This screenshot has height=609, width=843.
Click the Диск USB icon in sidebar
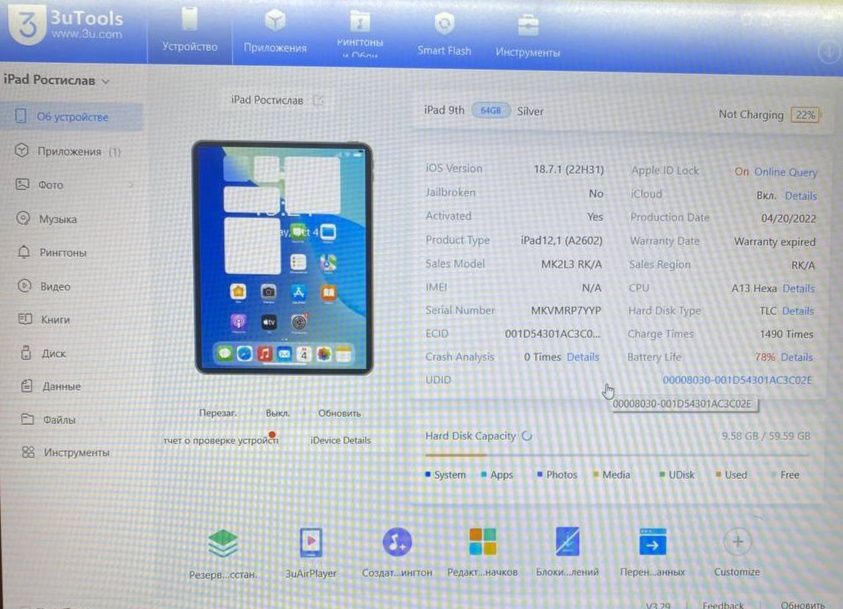[x=26, y=353]
